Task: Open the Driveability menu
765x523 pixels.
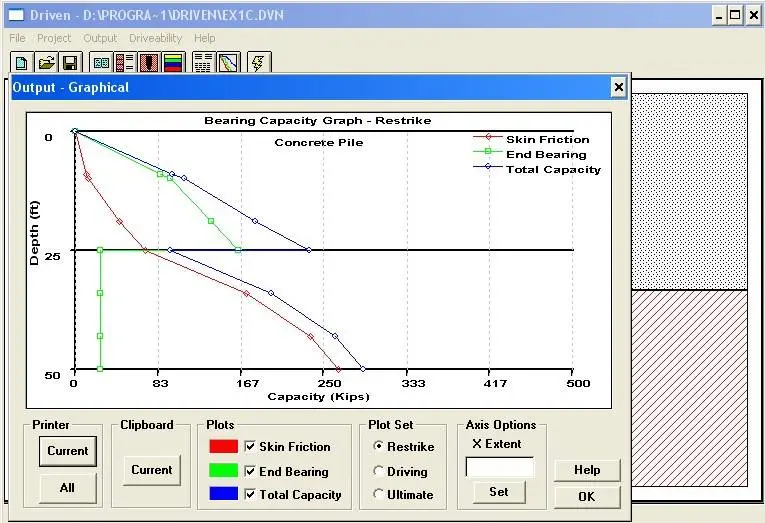Action: [x=155, y=38]
